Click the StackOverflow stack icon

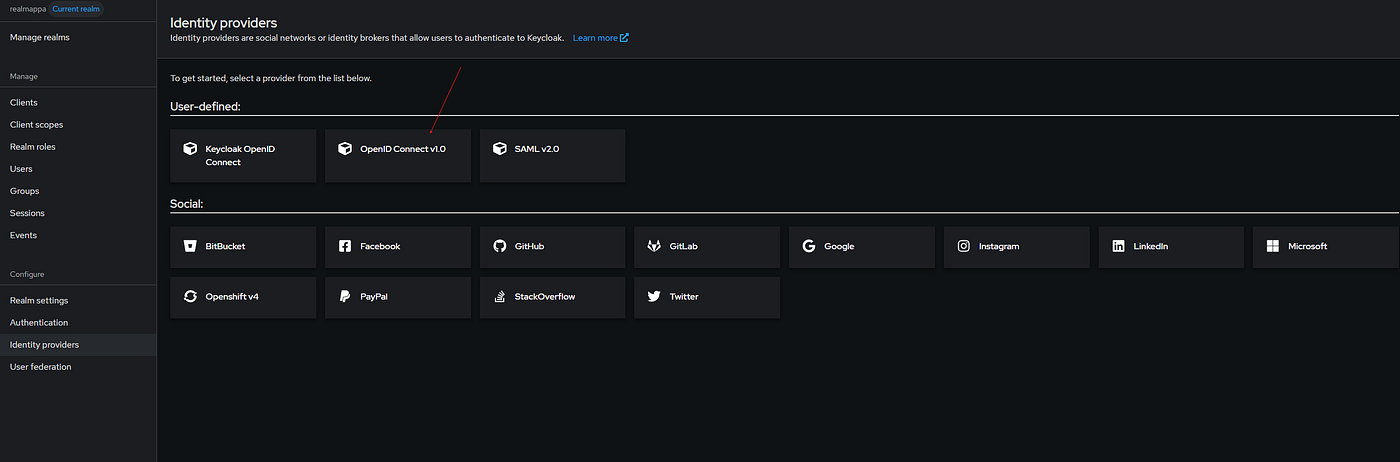tap(500, 296)
